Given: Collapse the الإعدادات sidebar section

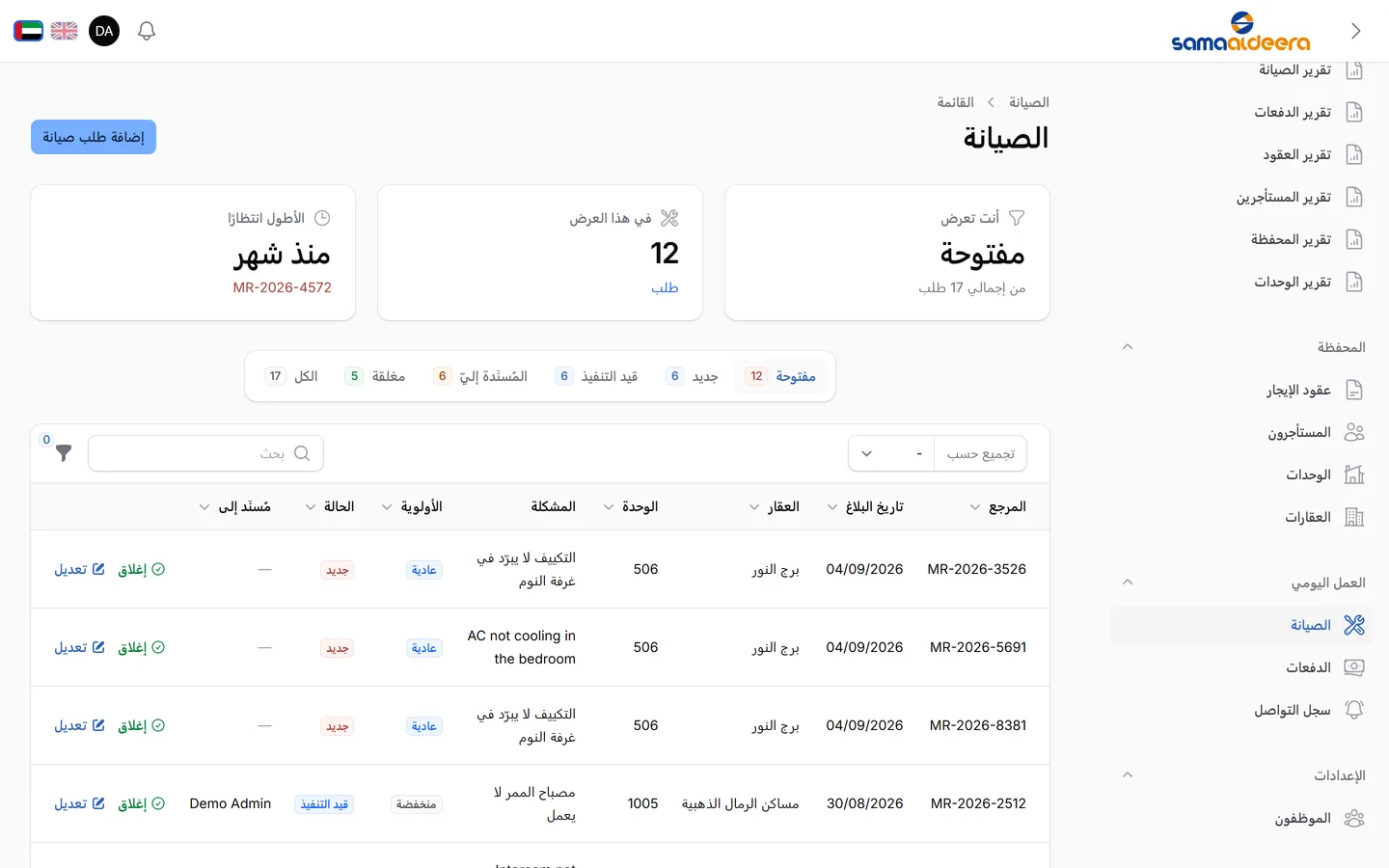Looking at the screenshot, I should 1128,775.
